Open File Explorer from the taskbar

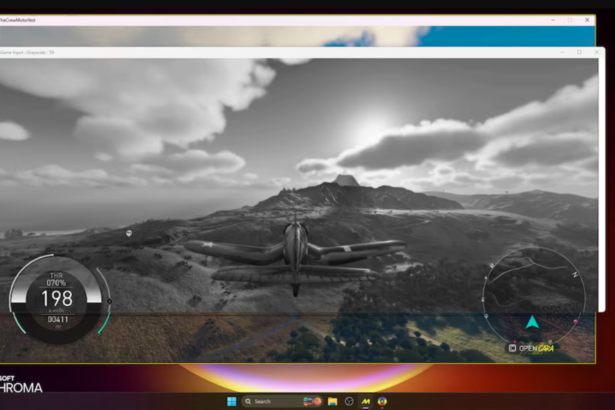pyautogui.click(x=333, y=401)
